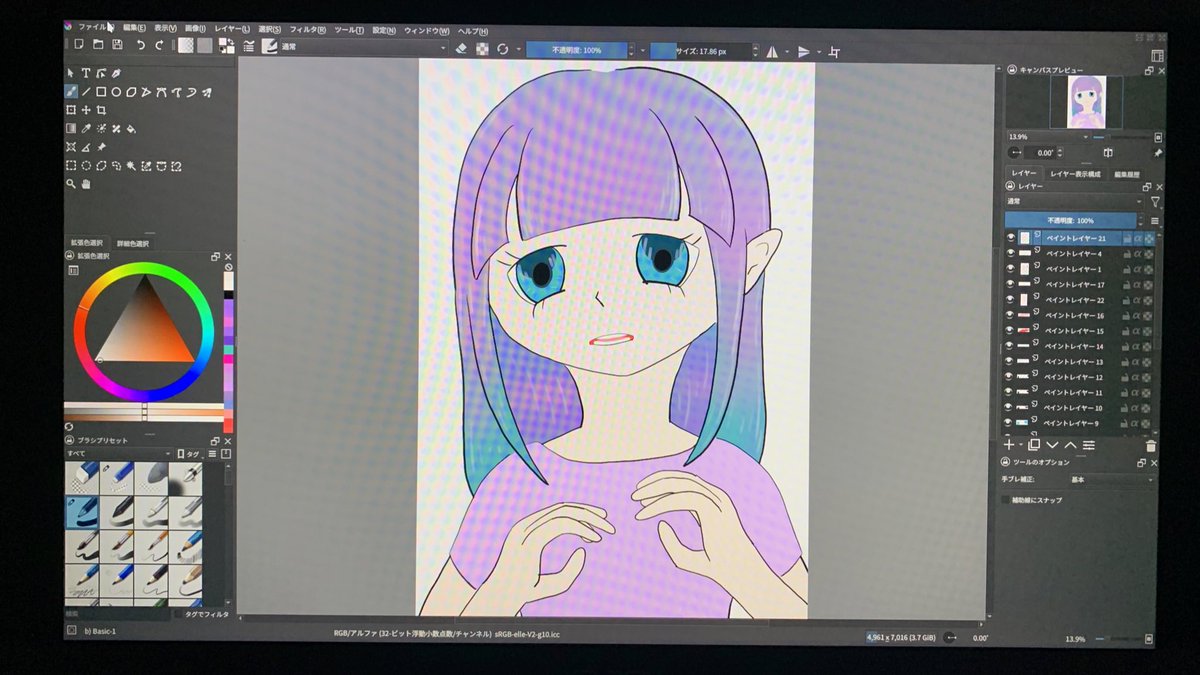Open layer properties button in layers footer
The width and height of the screenshot is (1200, 675).
coord(1089,444)
